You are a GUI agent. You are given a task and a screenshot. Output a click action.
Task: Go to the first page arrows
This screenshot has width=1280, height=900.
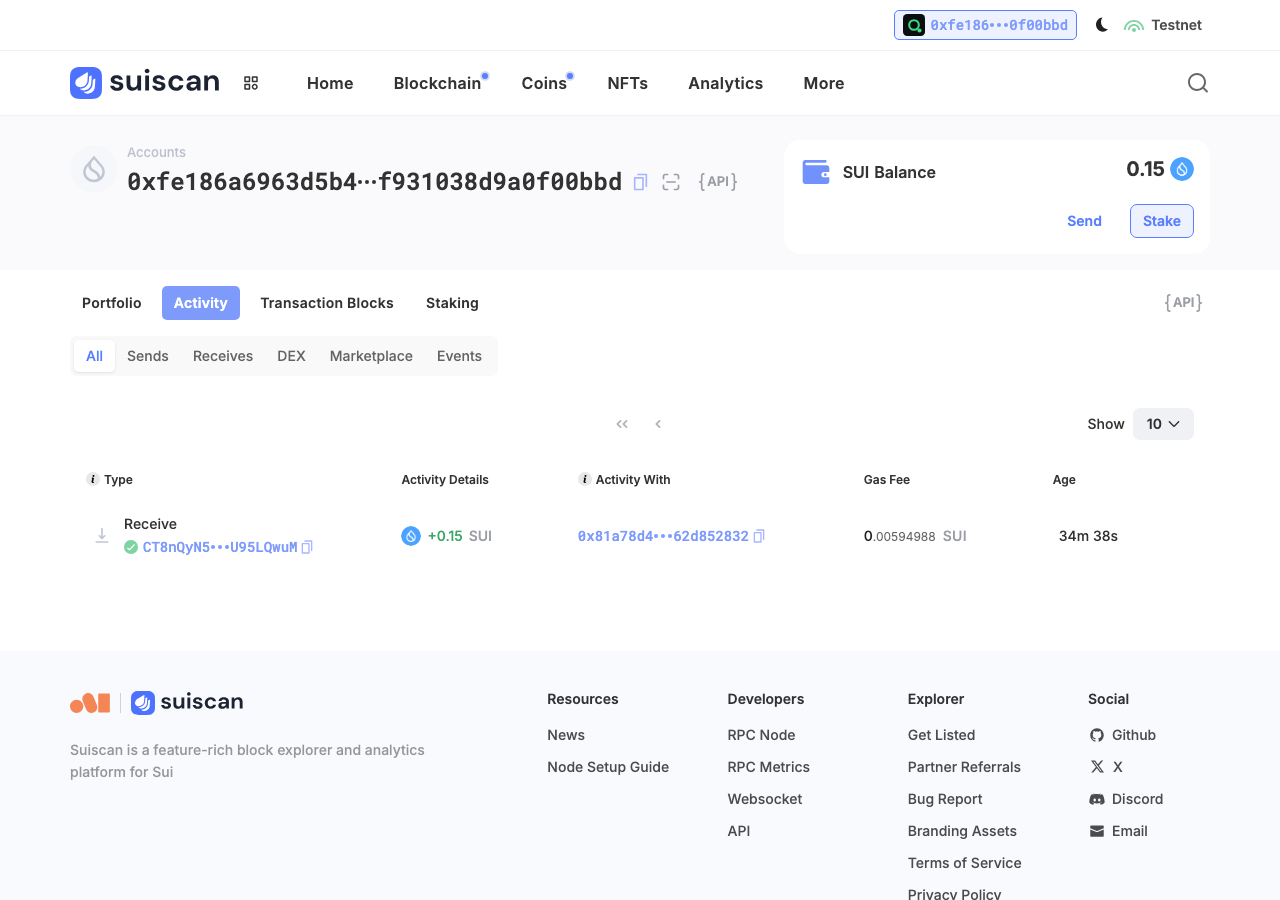(x=622, y=424)
